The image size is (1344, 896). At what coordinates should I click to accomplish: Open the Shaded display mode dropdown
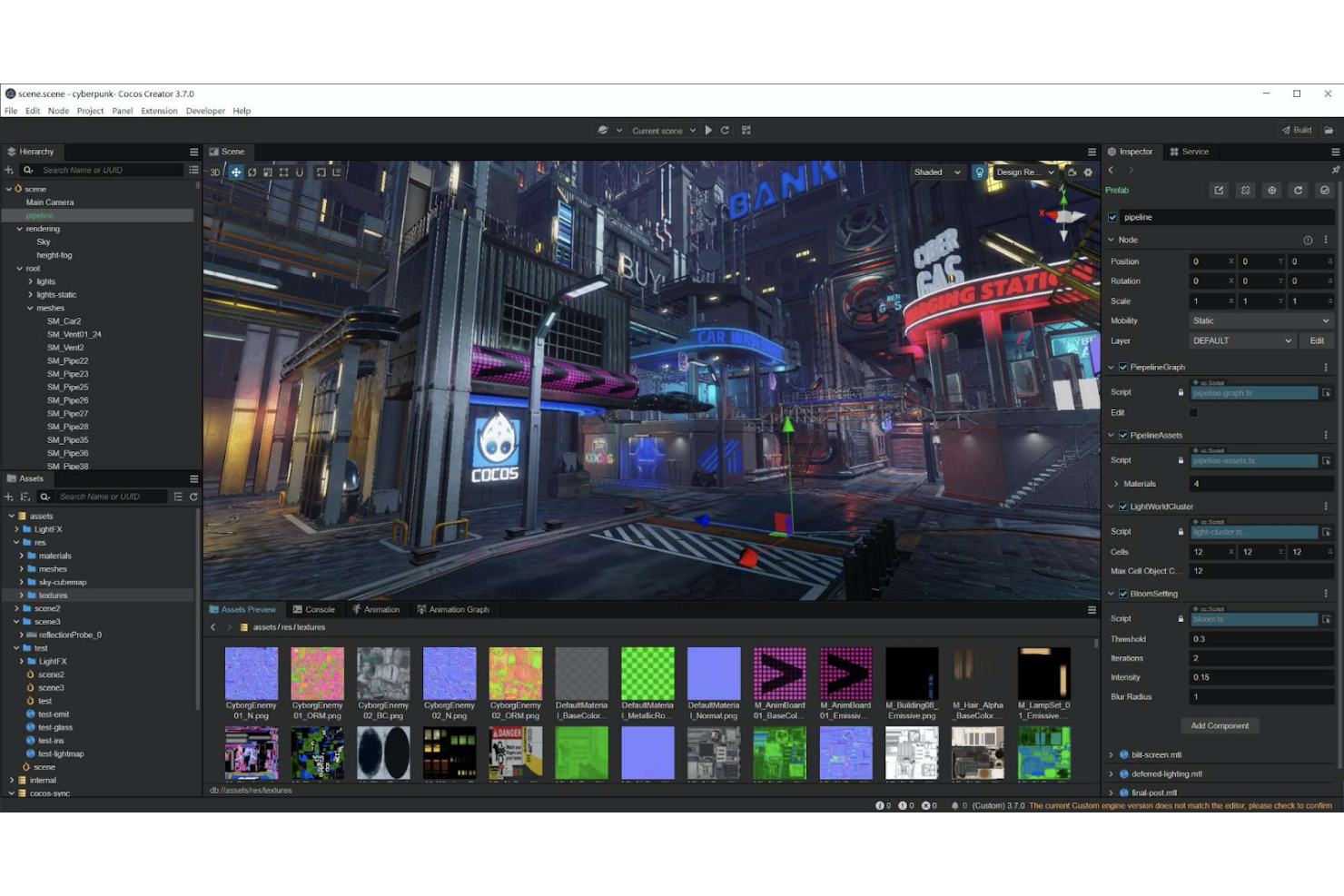pos(937,172)
